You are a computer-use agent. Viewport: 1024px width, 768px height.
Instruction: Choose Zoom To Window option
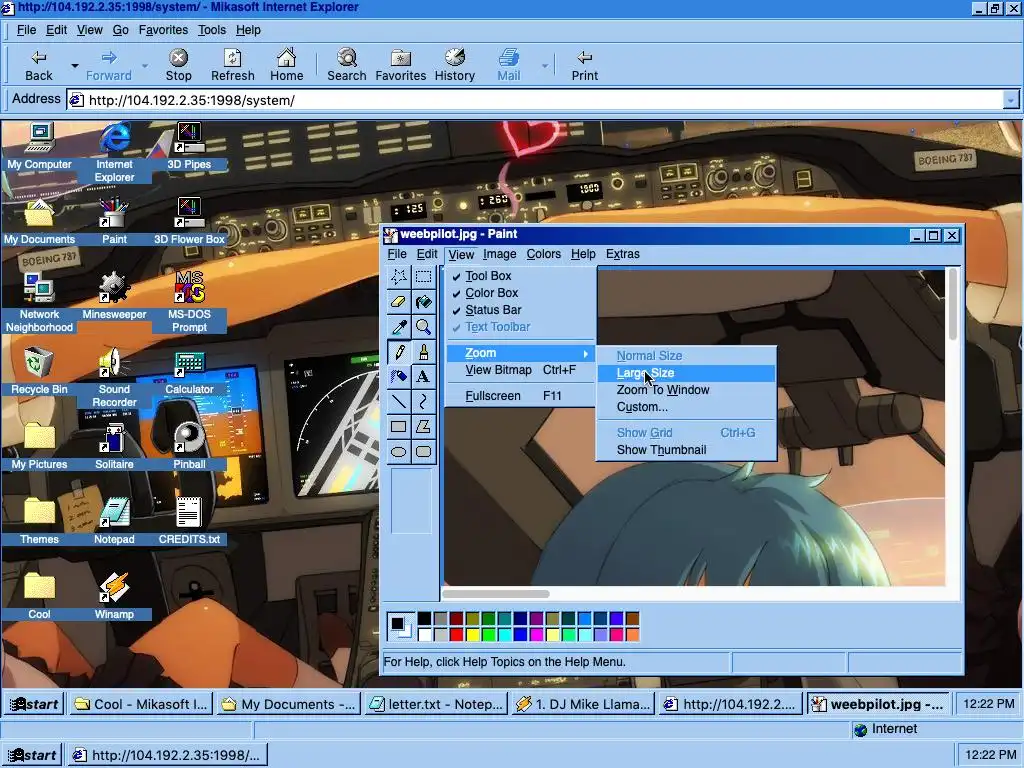(x=686, y=390)
